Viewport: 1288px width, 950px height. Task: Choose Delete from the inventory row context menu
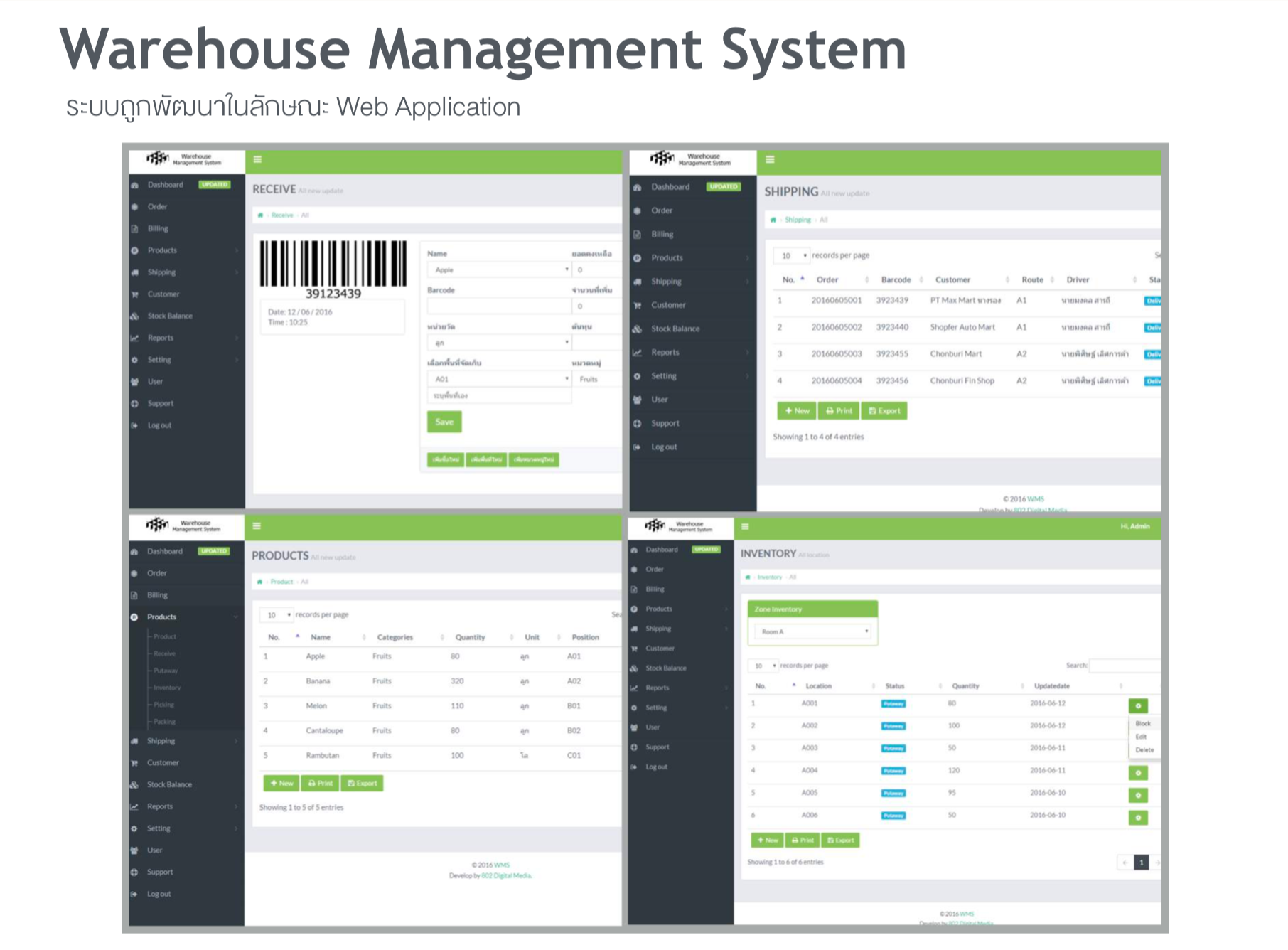pyautogui.click(x=1144, y=750)
